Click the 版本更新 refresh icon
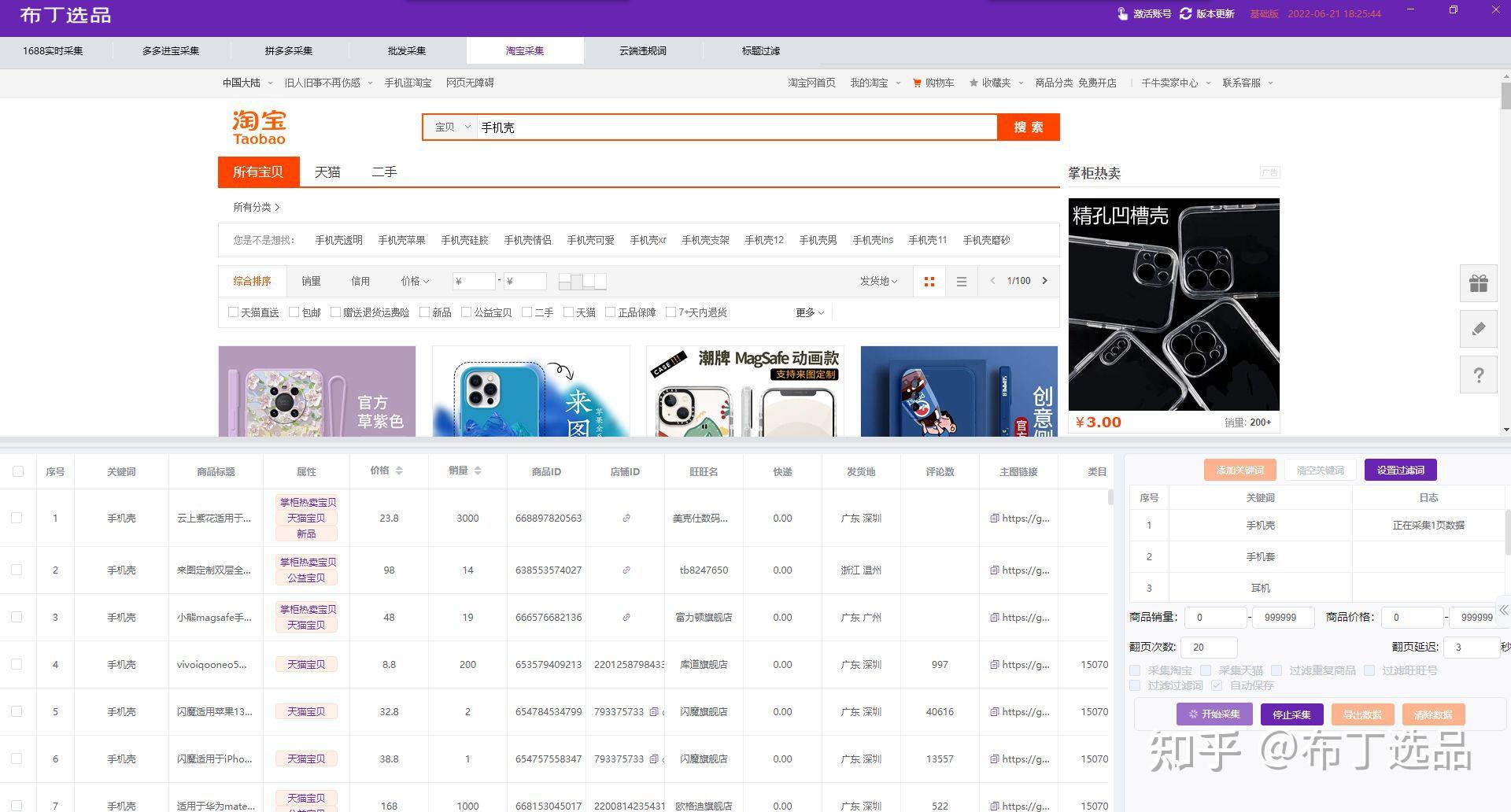 (x=1185, y=13)
